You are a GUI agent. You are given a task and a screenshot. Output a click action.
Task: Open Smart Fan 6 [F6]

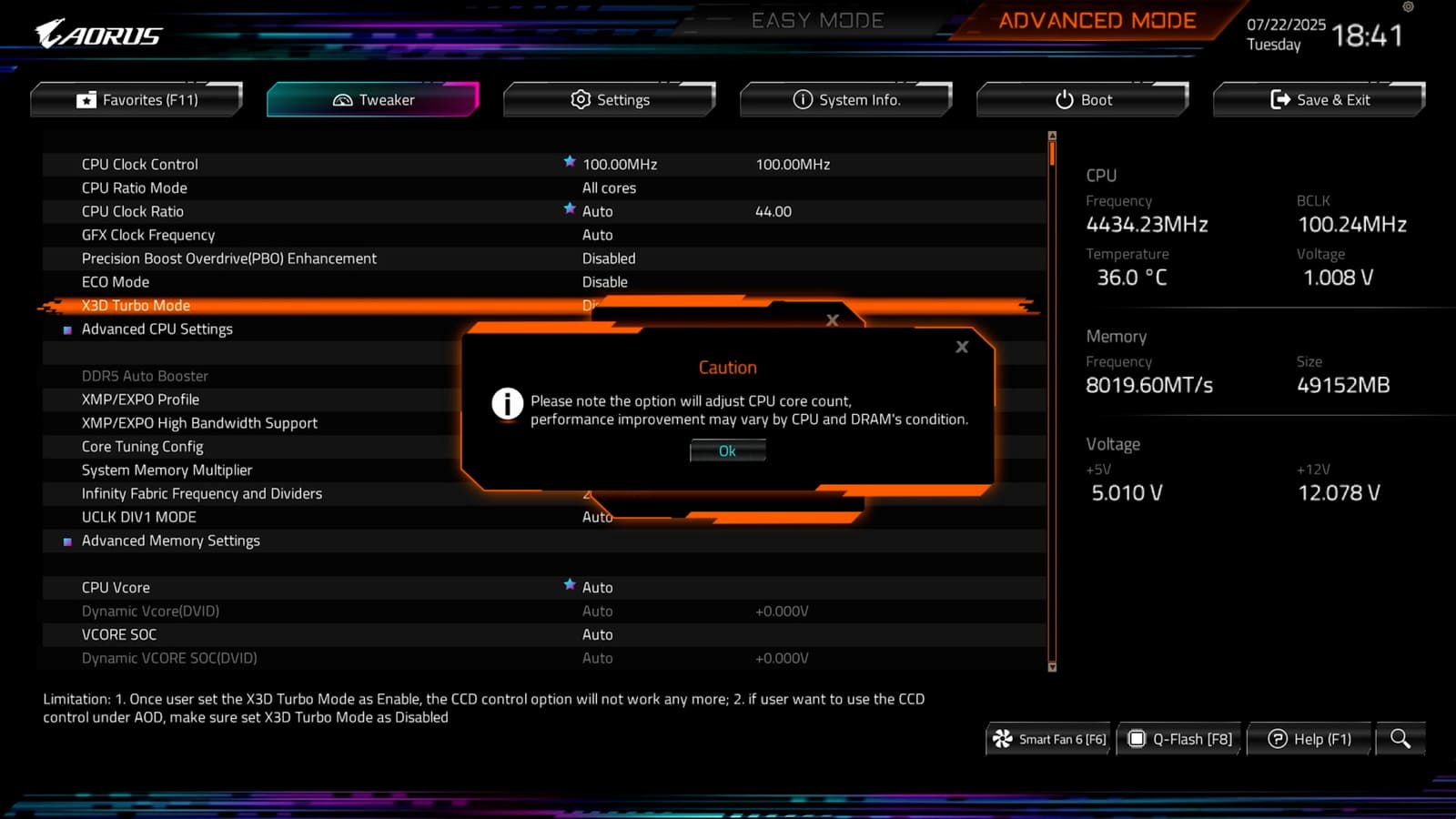(x=1048, y=739)
